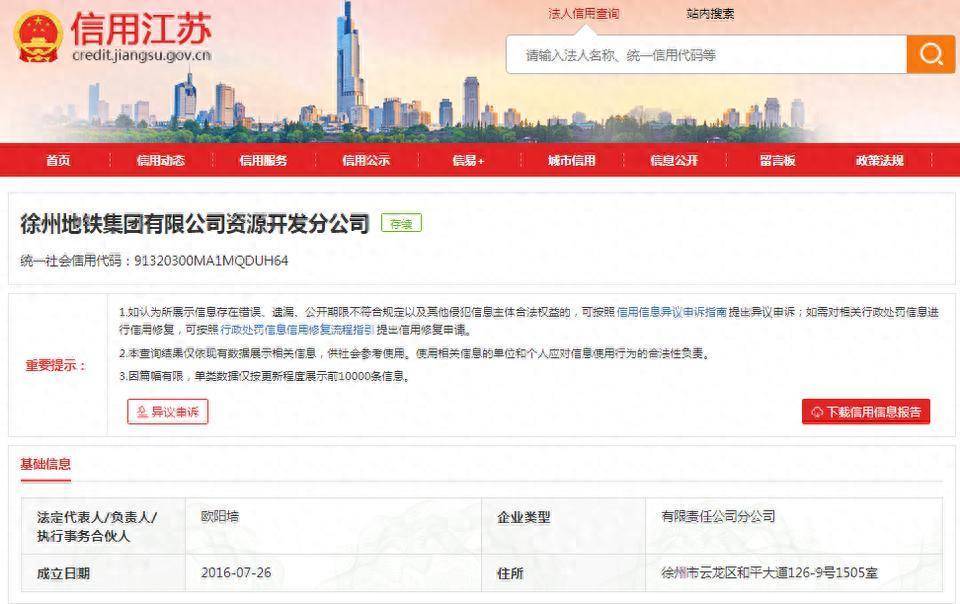Click the legal representative name 欧阳培
The image size is (960, 604).
click(220, 516)
